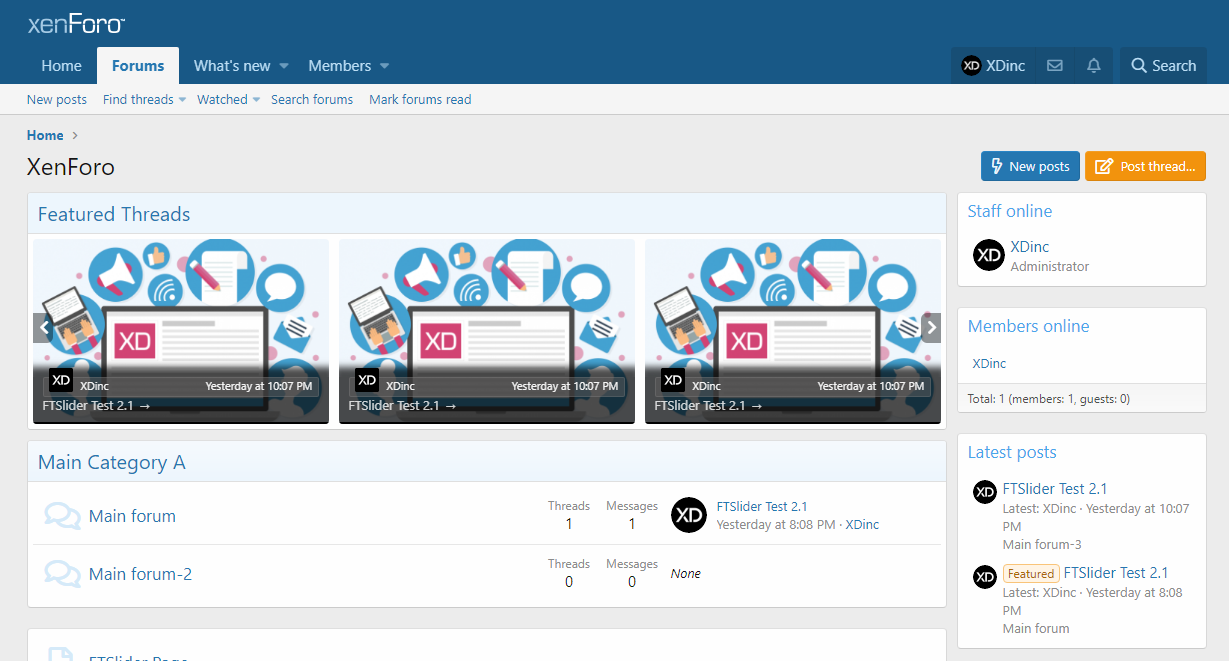Viewport: 1229px width, 661px height.
Task: Click avatar on first featured slide
Action: coord(61,381)
